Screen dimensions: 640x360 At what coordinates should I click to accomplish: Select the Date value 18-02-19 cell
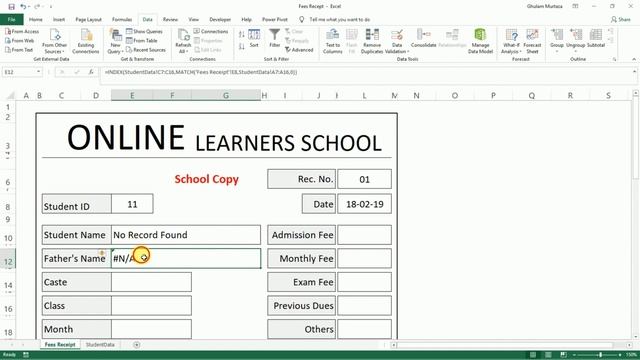point(364,204)
